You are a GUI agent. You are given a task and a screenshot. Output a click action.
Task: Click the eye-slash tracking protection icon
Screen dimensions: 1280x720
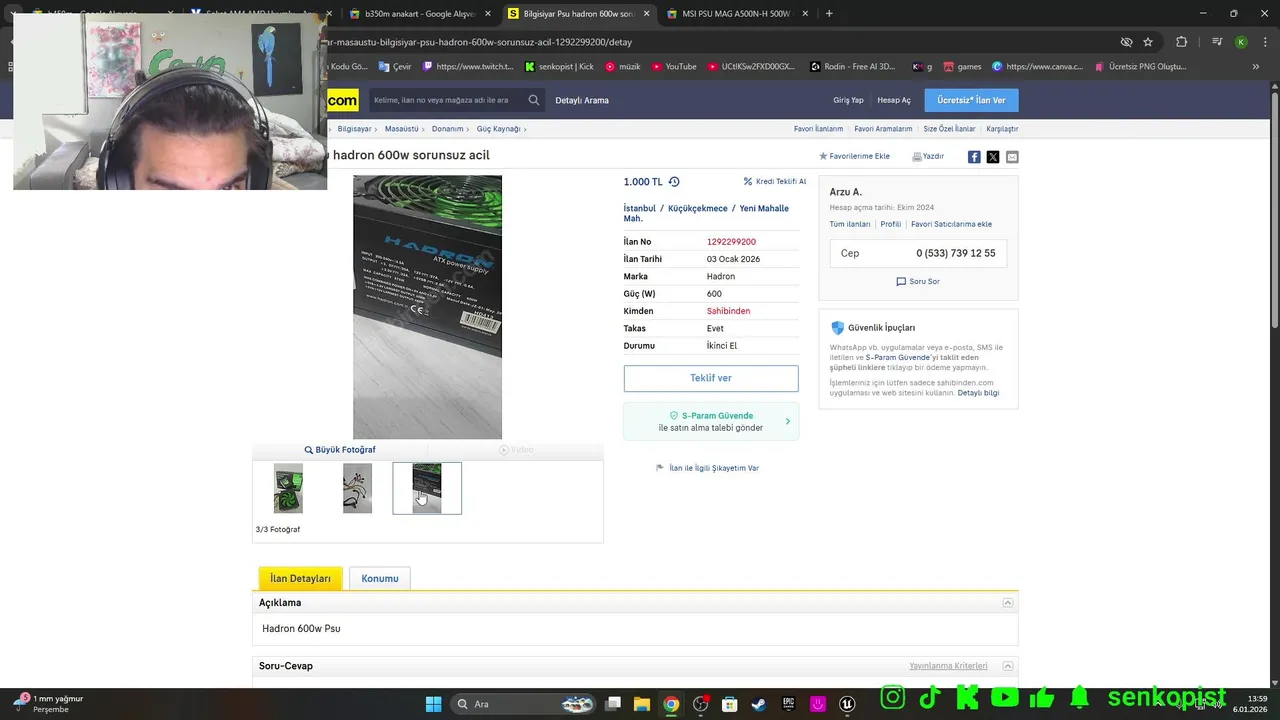pyautogui.click(x=1126, y=42)
